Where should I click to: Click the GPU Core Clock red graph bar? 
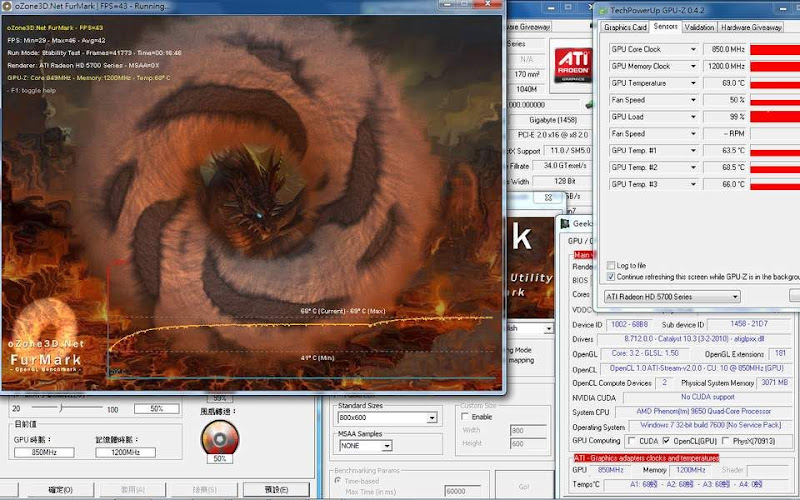point(775,49)
